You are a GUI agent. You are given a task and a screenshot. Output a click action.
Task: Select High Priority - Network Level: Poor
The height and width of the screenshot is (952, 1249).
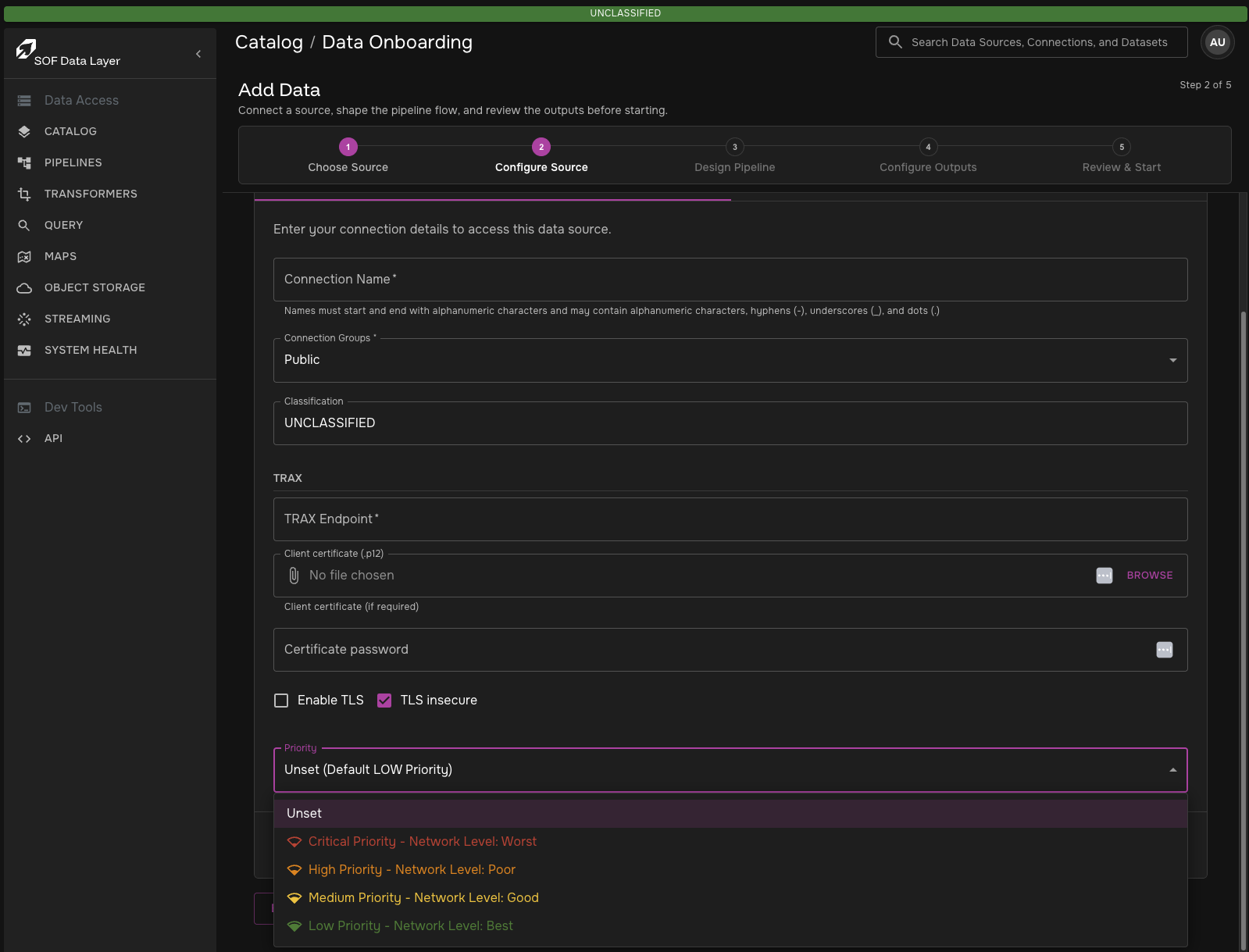pos(730,870)
